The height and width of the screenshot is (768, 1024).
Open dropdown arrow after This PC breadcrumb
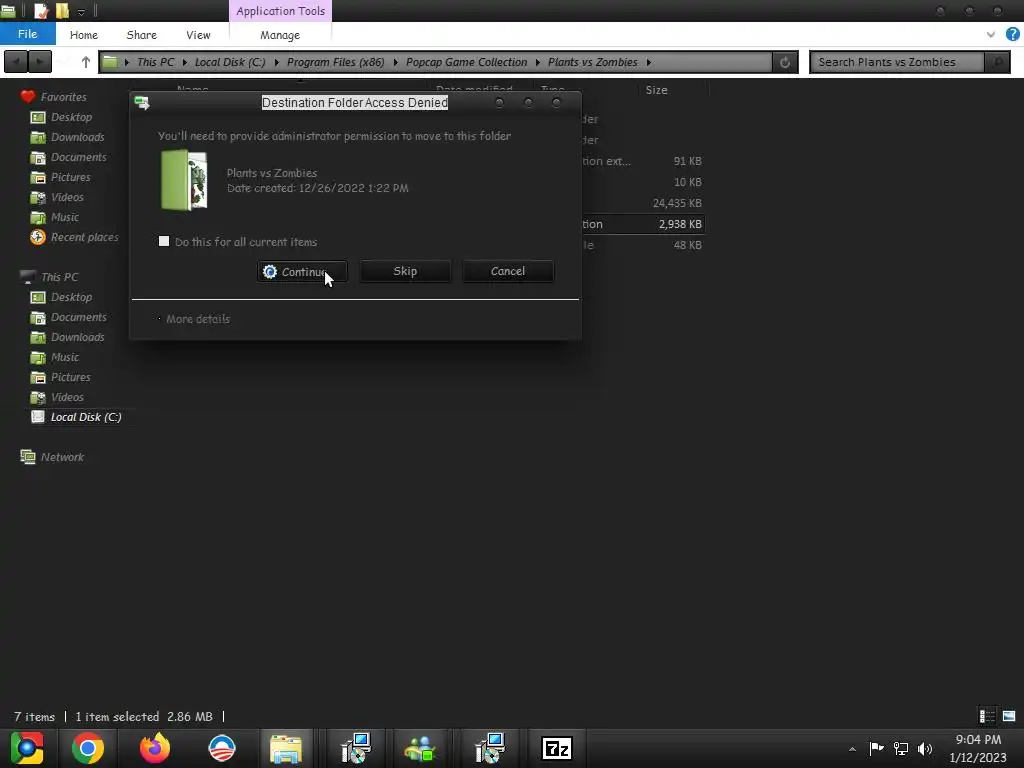coord(185,62)
